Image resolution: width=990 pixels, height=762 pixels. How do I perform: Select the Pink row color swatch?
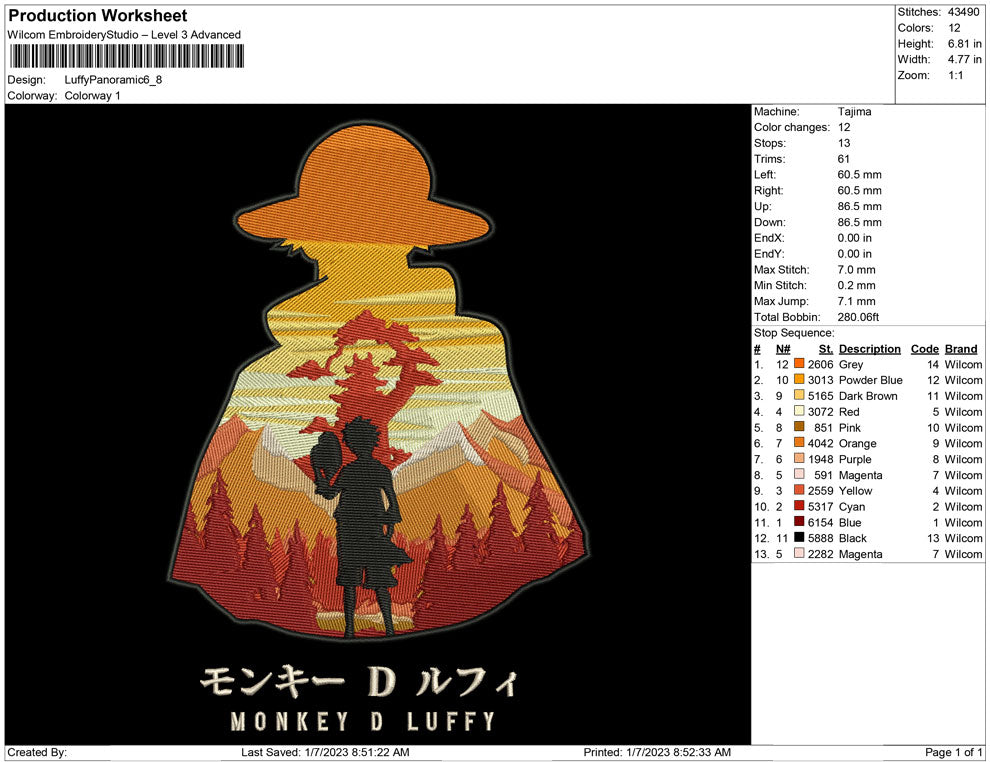point(799,427)
